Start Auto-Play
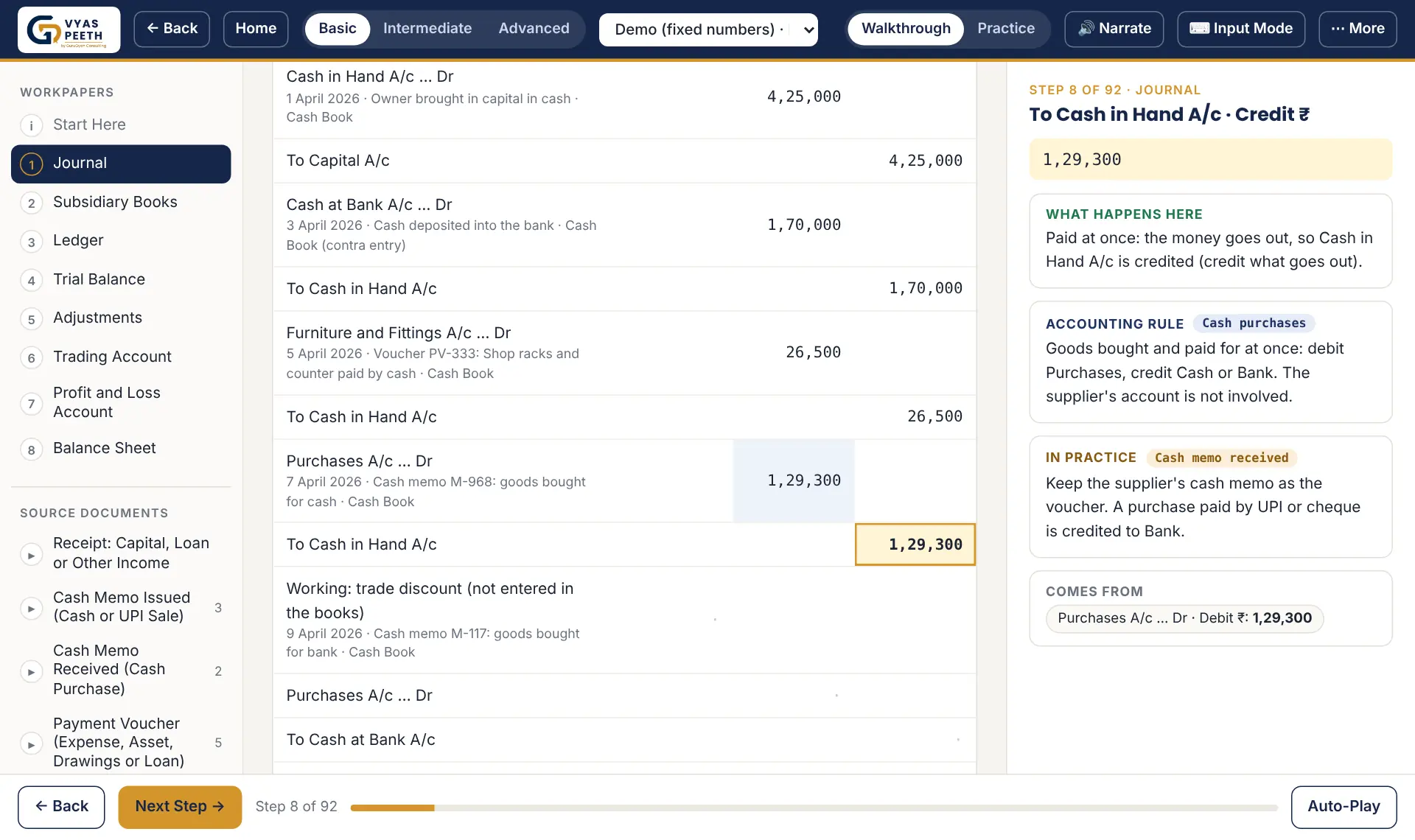Viewport: 1415px width, 840px height. tap(1344, 807)
